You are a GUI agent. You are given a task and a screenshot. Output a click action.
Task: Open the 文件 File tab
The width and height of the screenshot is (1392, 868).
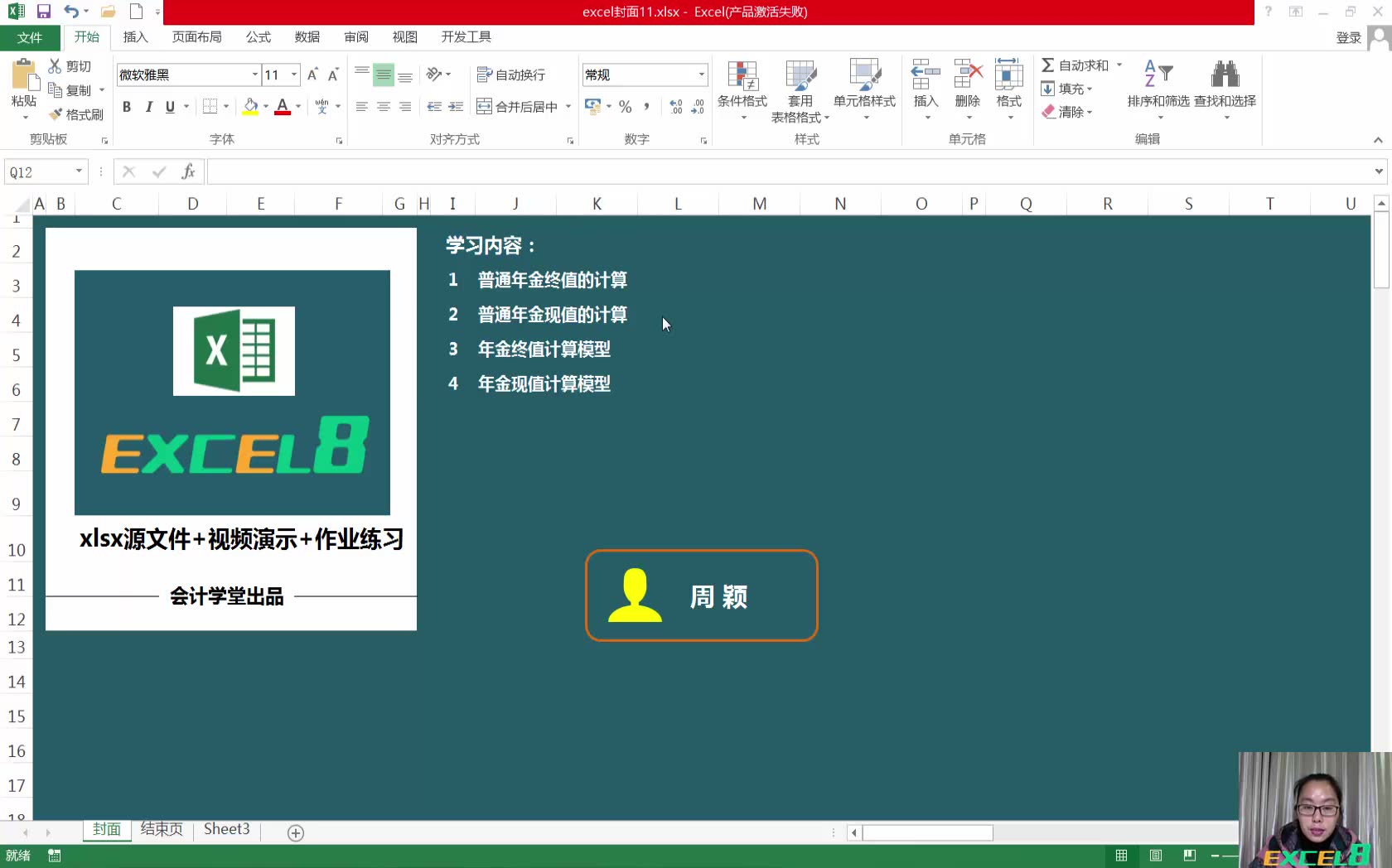point(30,37)
